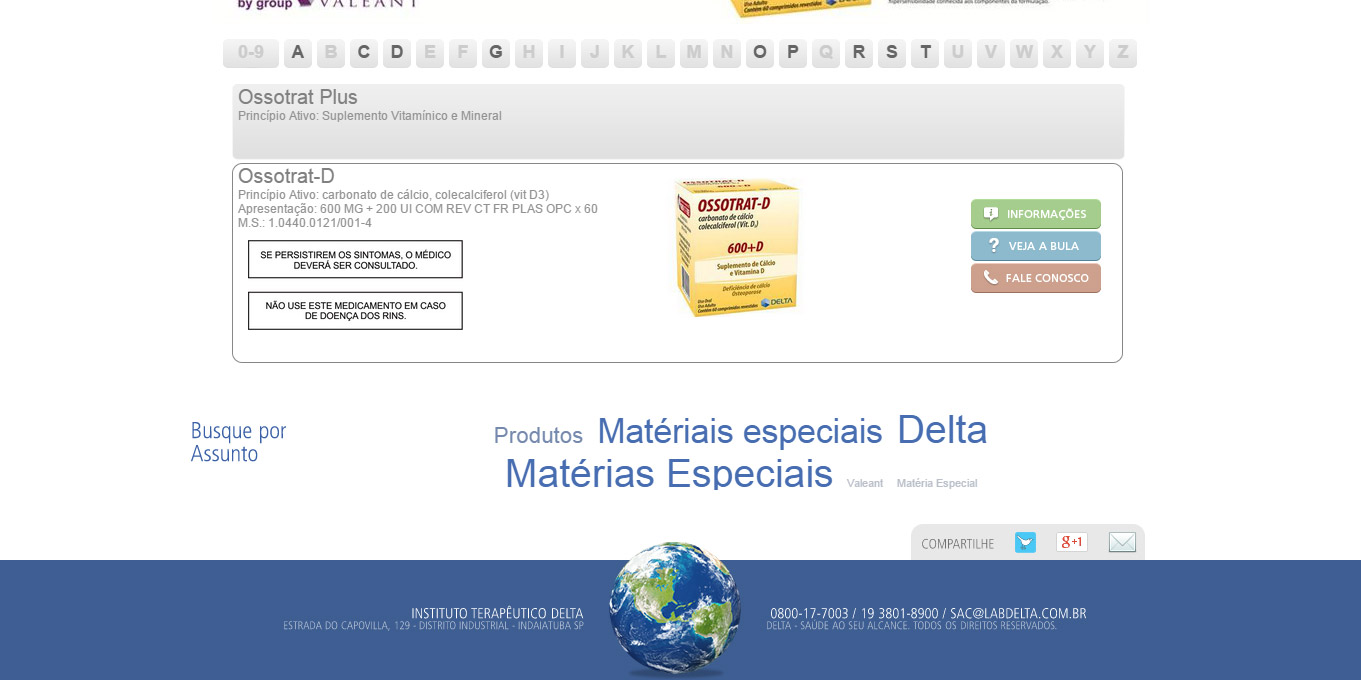Click the globe image in footer
The height and width of the screenshot is (680, 1361).
tap(675, 610)
